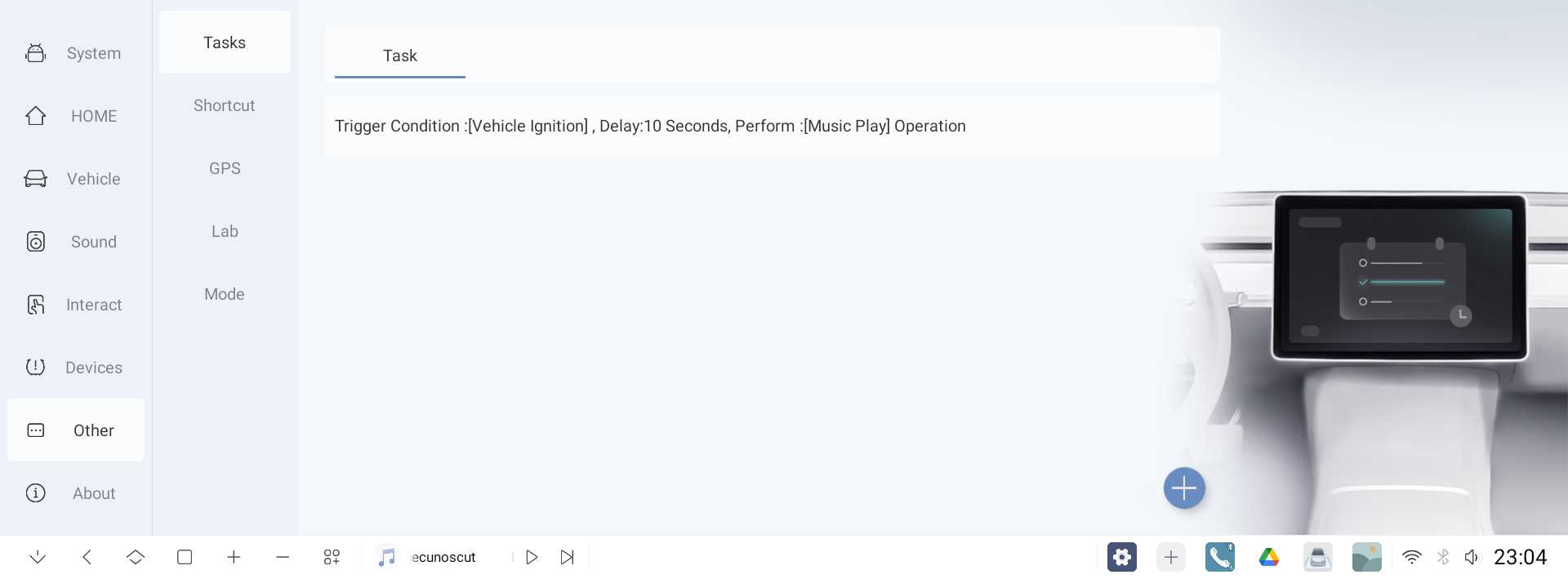Open Google Drive app icon
The image size is (1568, 588).
(1269, 557)
